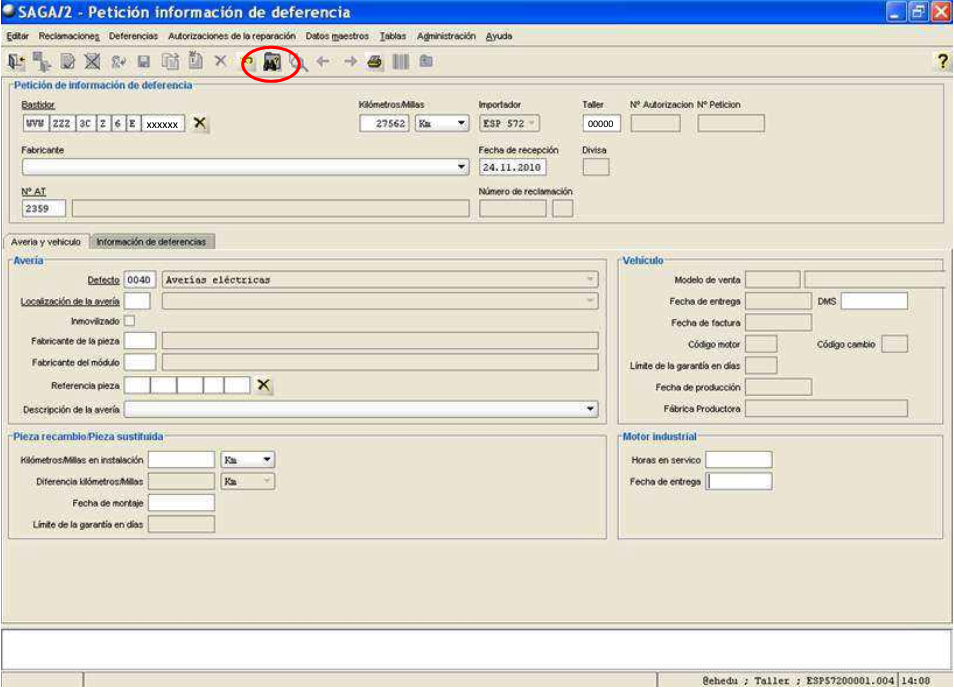Click the Fabricante del módulo code field

139,362
